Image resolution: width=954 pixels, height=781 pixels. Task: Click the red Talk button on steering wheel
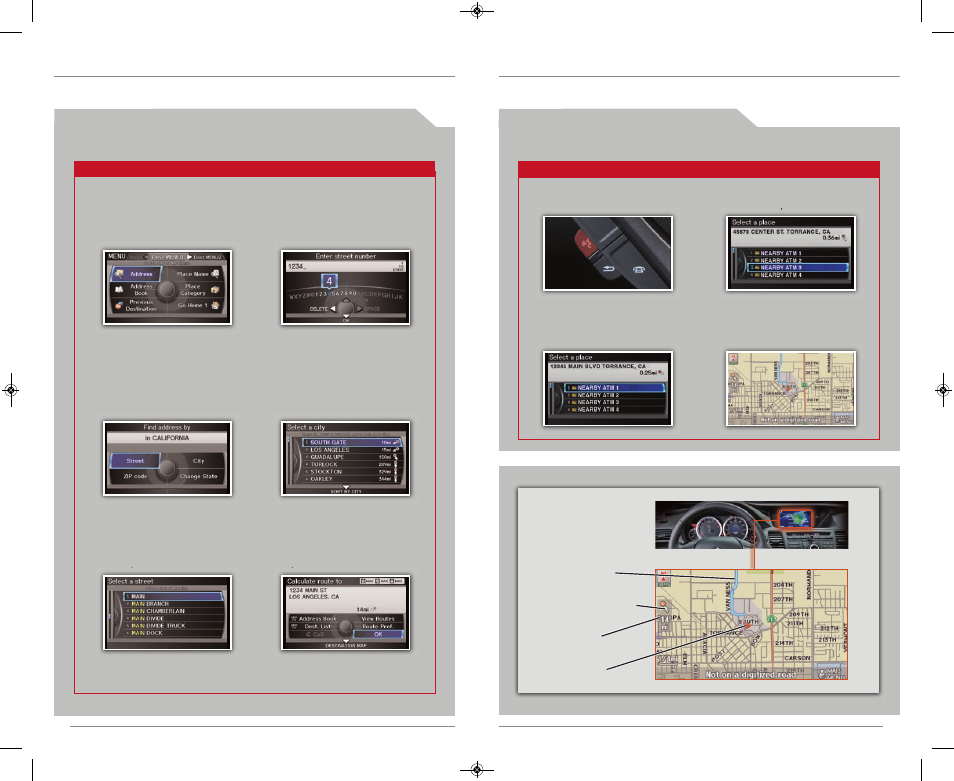point(587,243)
